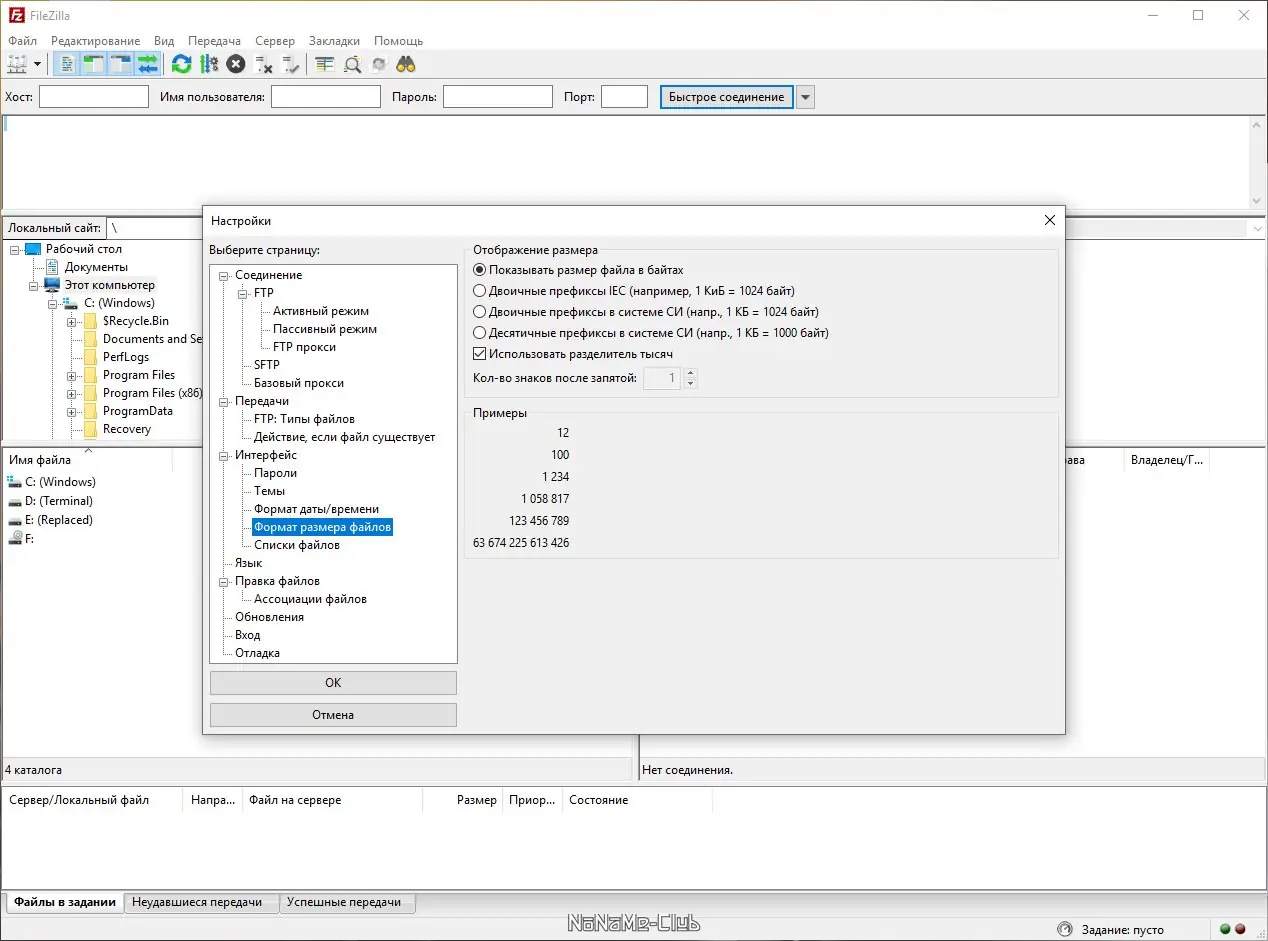Toggle synchronized browsing icon
The image size is (1268, 941).
coord(379,65)
